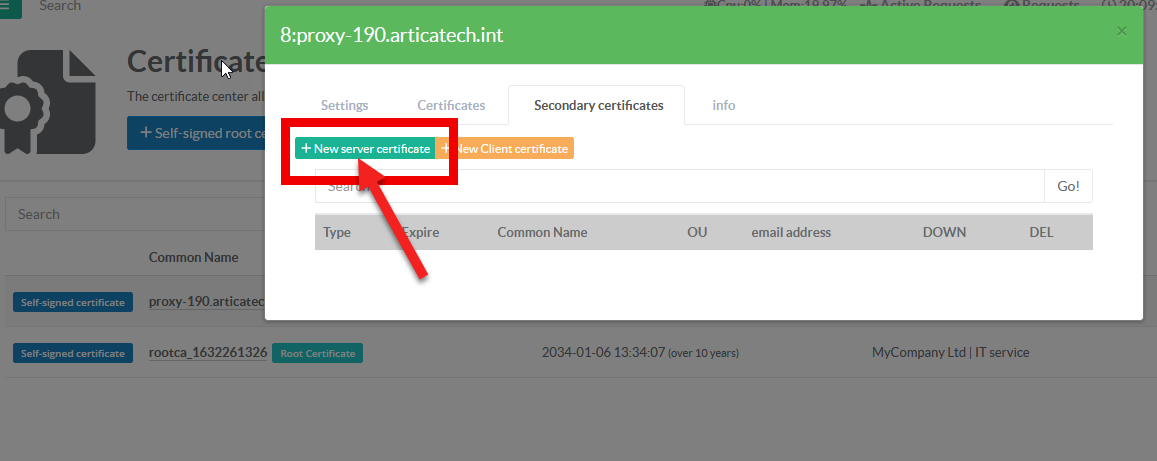The image size is (1157, 461).
Task: Sort by the Expire column header
Action: pyautogui.click(x=421, y=232)
